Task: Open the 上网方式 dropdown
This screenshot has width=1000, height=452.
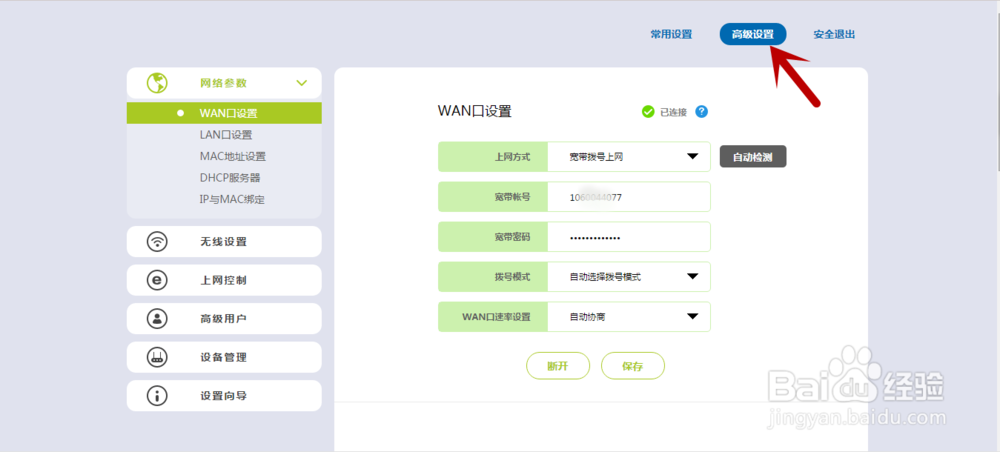Action: click(629, 157)
